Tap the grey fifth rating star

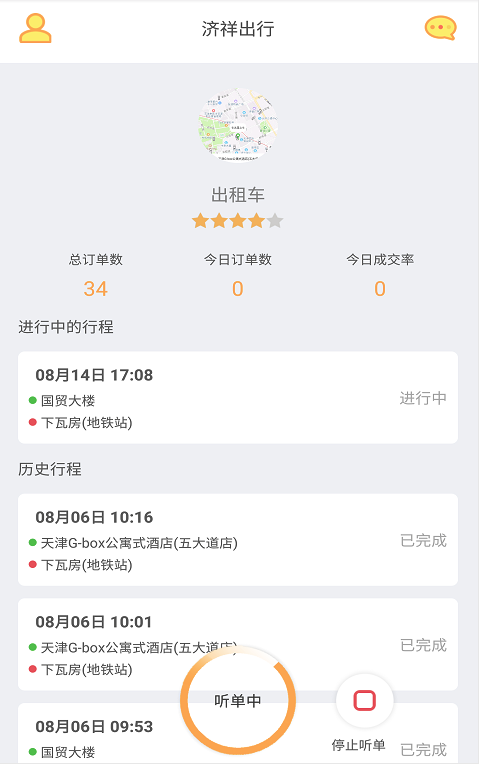[x=275, y=221]
